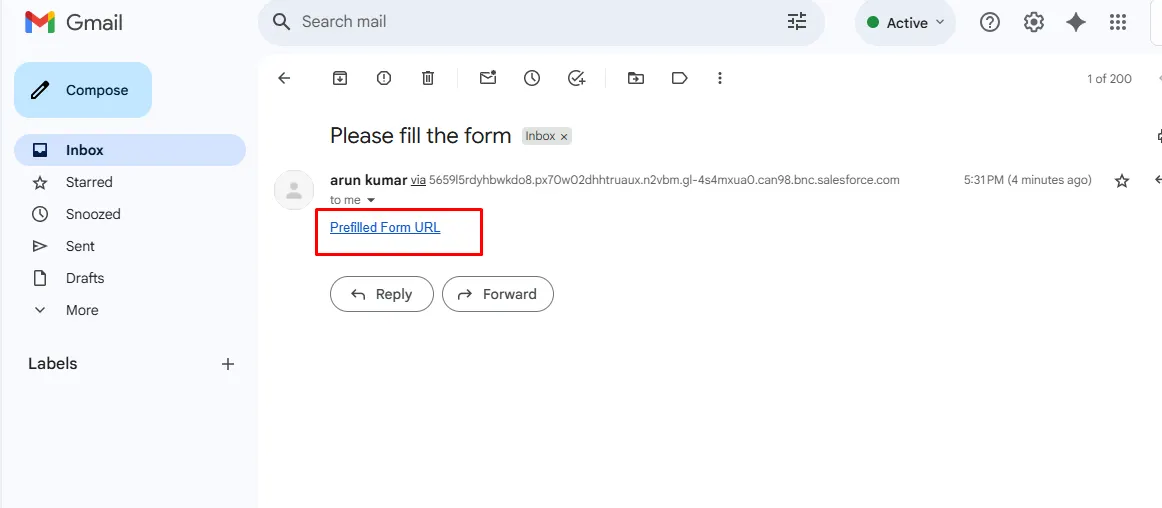The width and height of the screenshot is (1162, 508).
Task: Open the Labels tag icon
Action: pos(680,78)
